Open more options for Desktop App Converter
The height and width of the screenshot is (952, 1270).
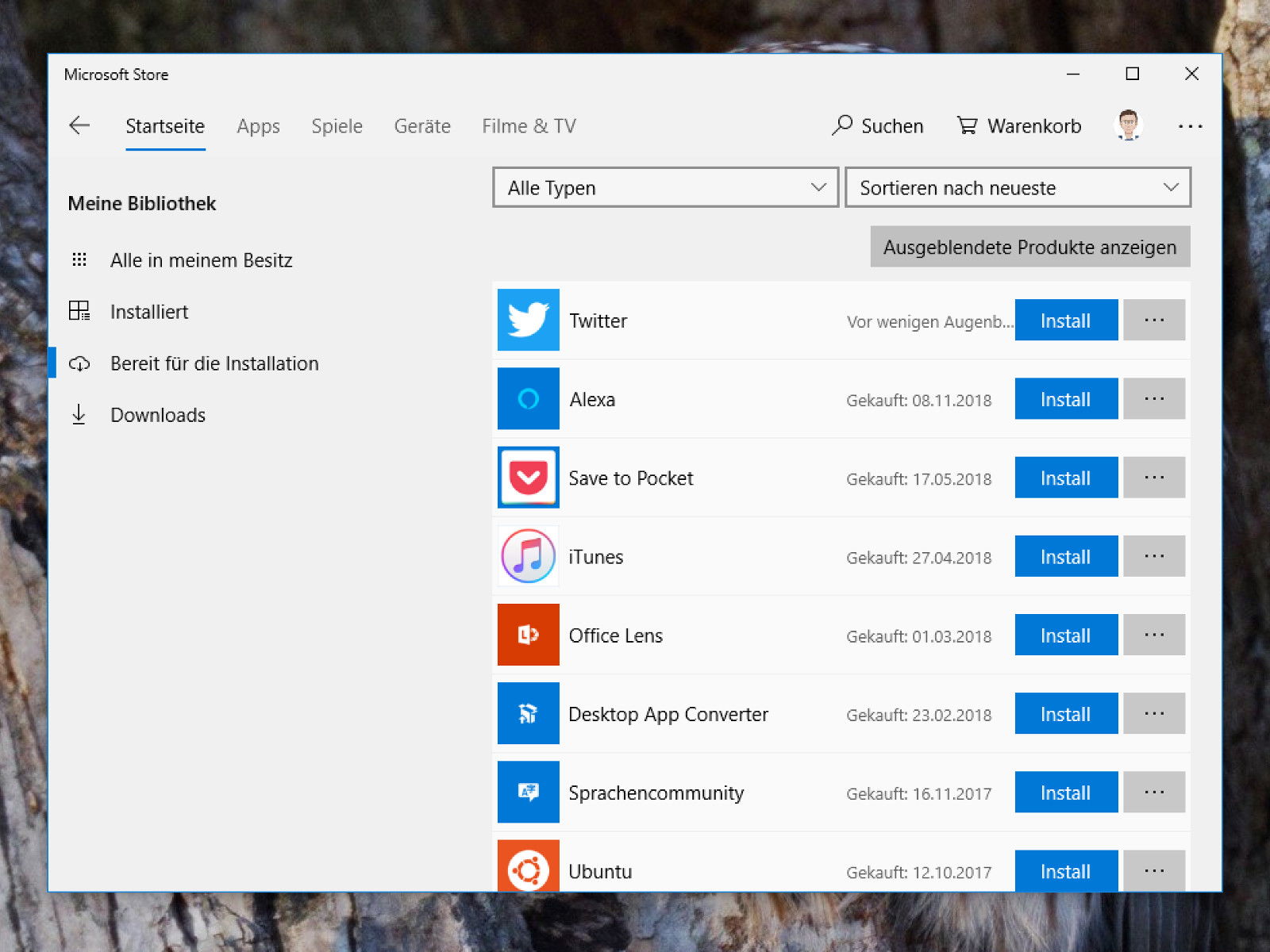pos(1155,713)
